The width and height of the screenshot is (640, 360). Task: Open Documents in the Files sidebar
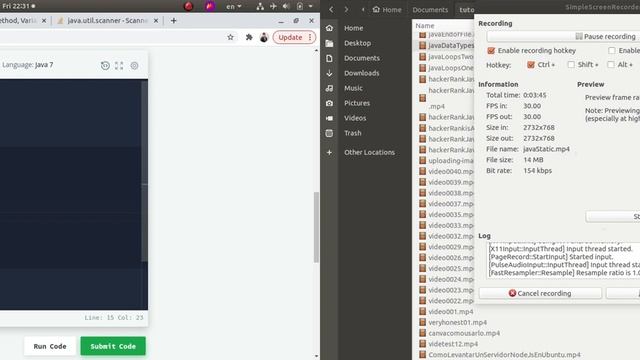(x=362, y=58)
